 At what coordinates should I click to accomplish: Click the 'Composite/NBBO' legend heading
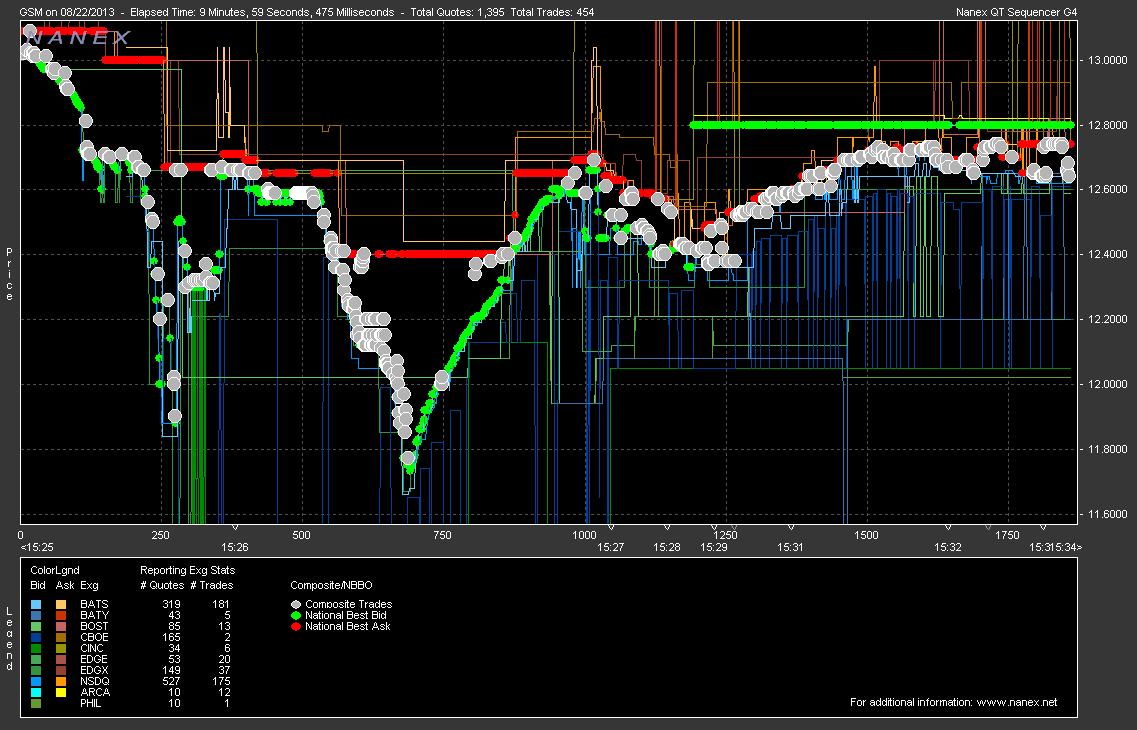coord(331,585)
